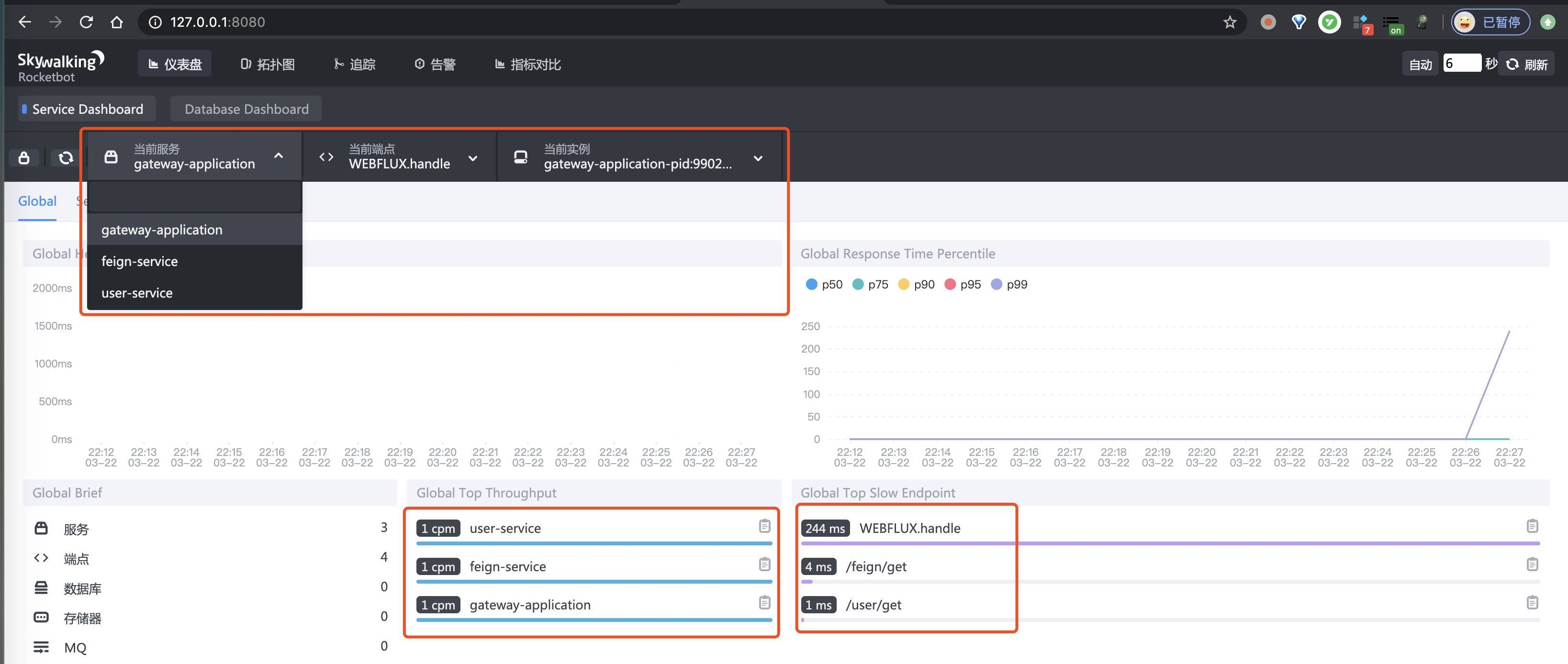Click the green browser update icon
The image size is (1568, 664).
(x=1547, y=22)
